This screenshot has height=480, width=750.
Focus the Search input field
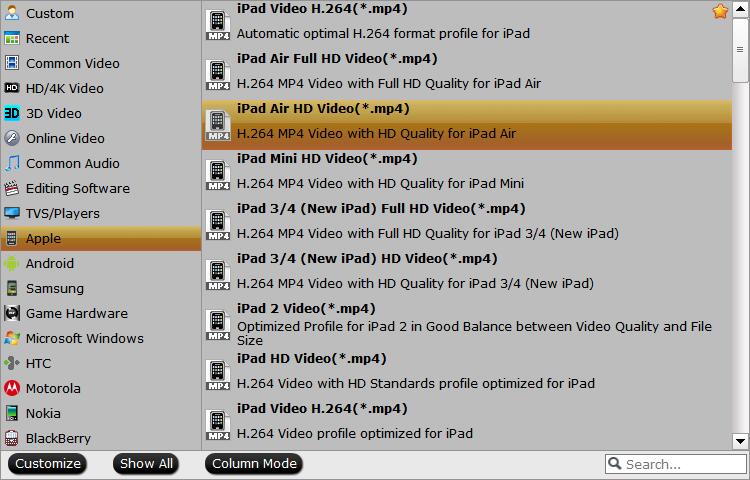[682, 464]
